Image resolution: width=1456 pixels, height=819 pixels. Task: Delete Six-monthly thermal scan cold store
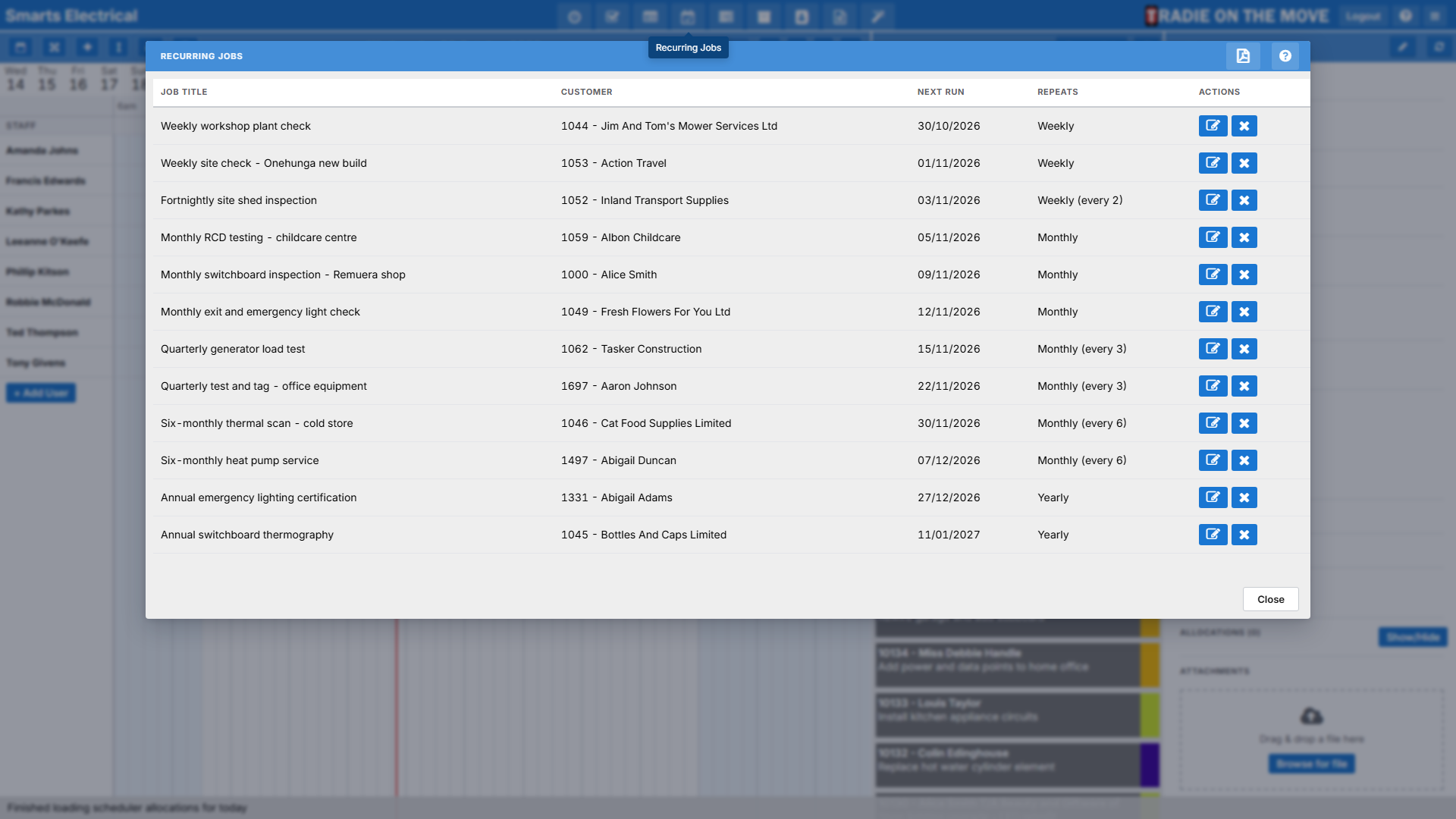click(x=1244, y=423)
